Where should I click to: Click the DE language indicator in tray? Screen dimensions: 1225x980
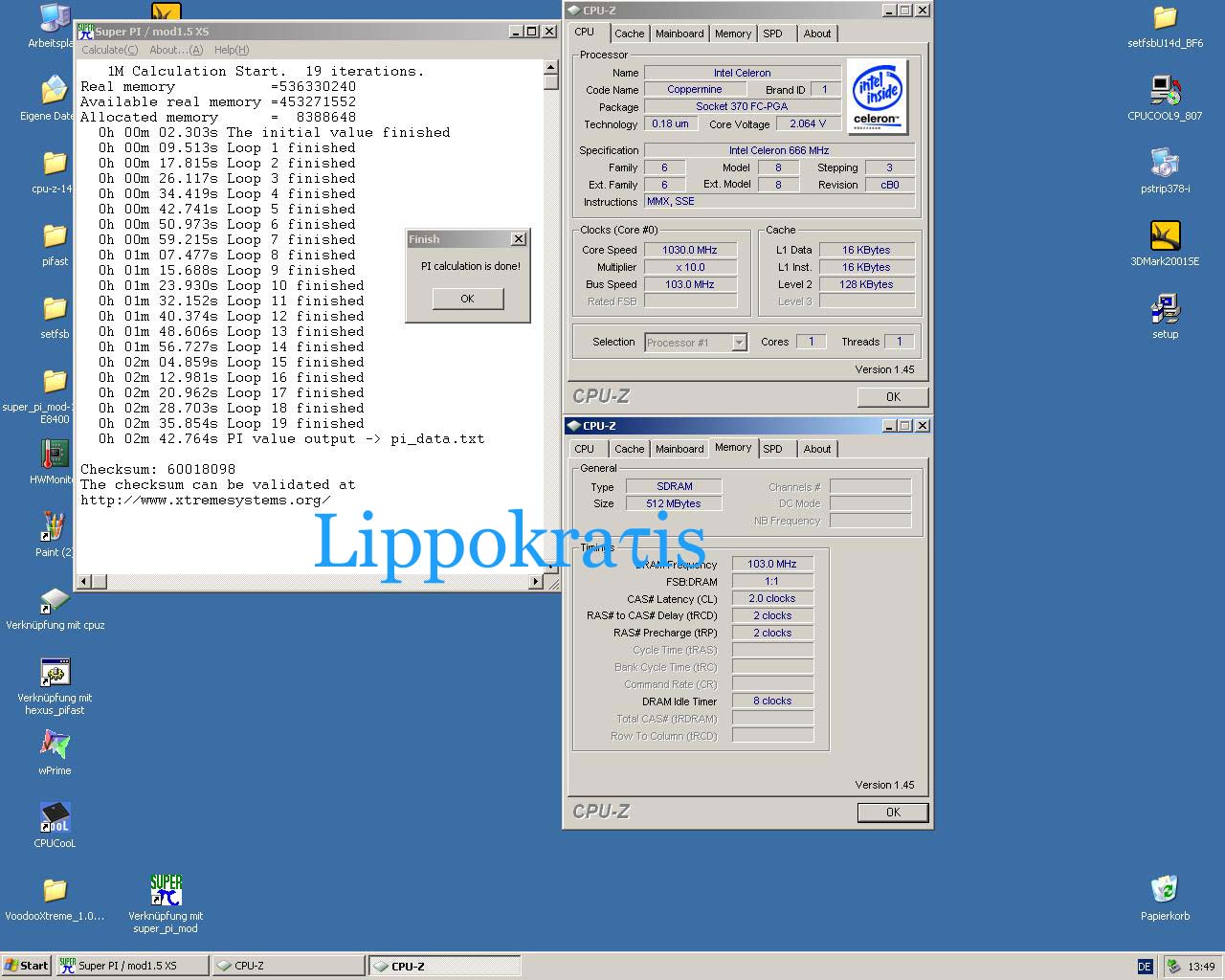click(1145, 966)
